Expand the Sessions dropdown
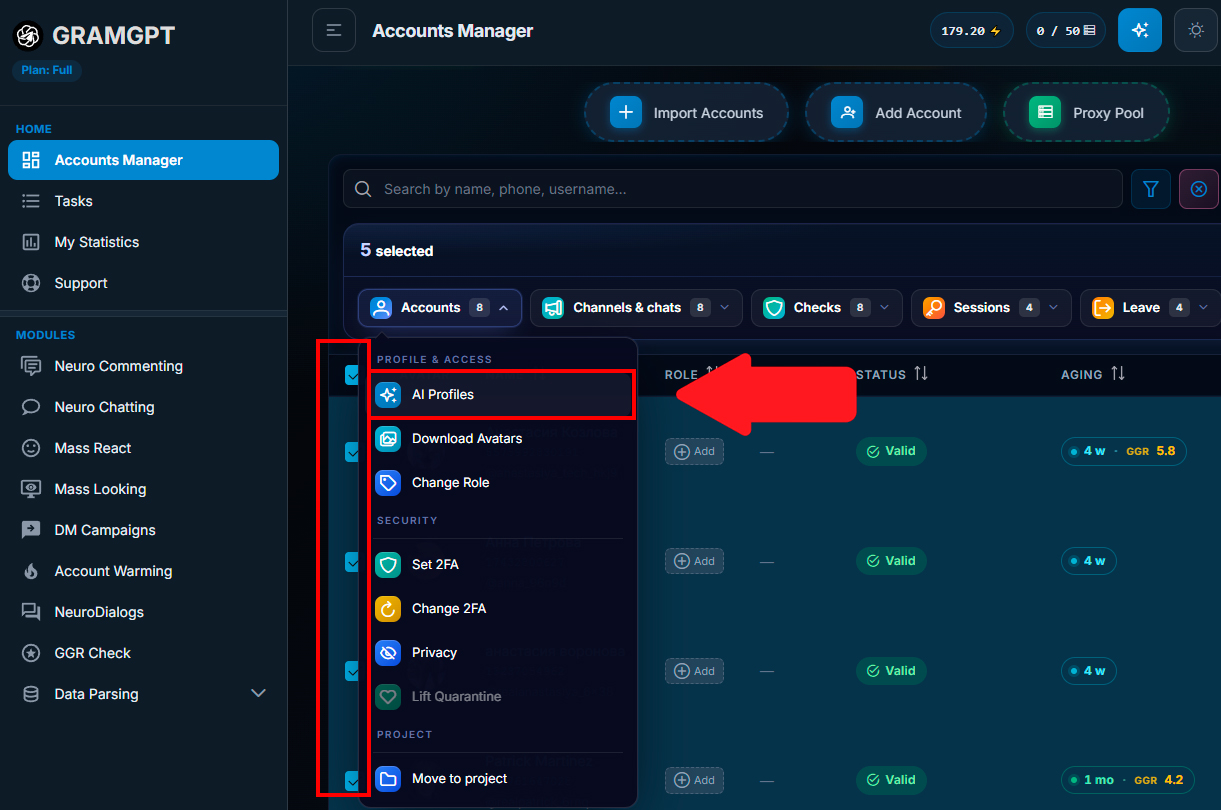Screen dimensions: 1221x810 coord(991,308)
